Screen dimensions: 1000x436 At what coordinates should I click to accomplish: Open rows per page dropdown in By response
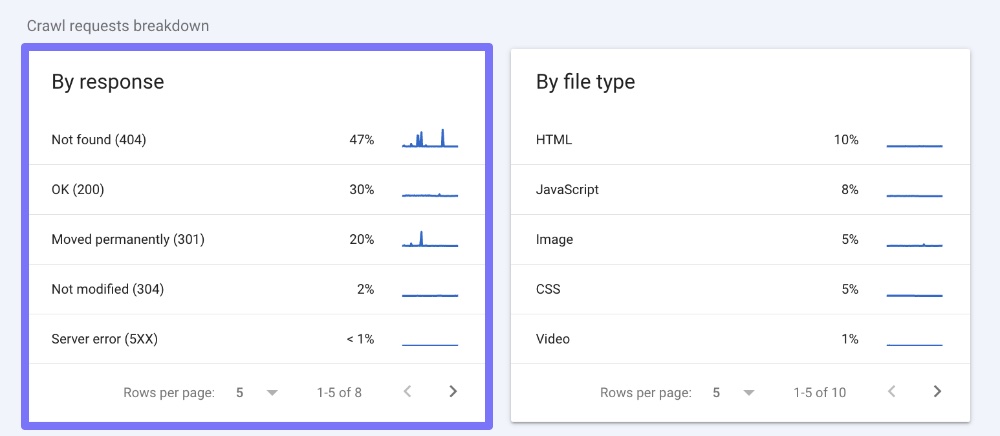257,393
